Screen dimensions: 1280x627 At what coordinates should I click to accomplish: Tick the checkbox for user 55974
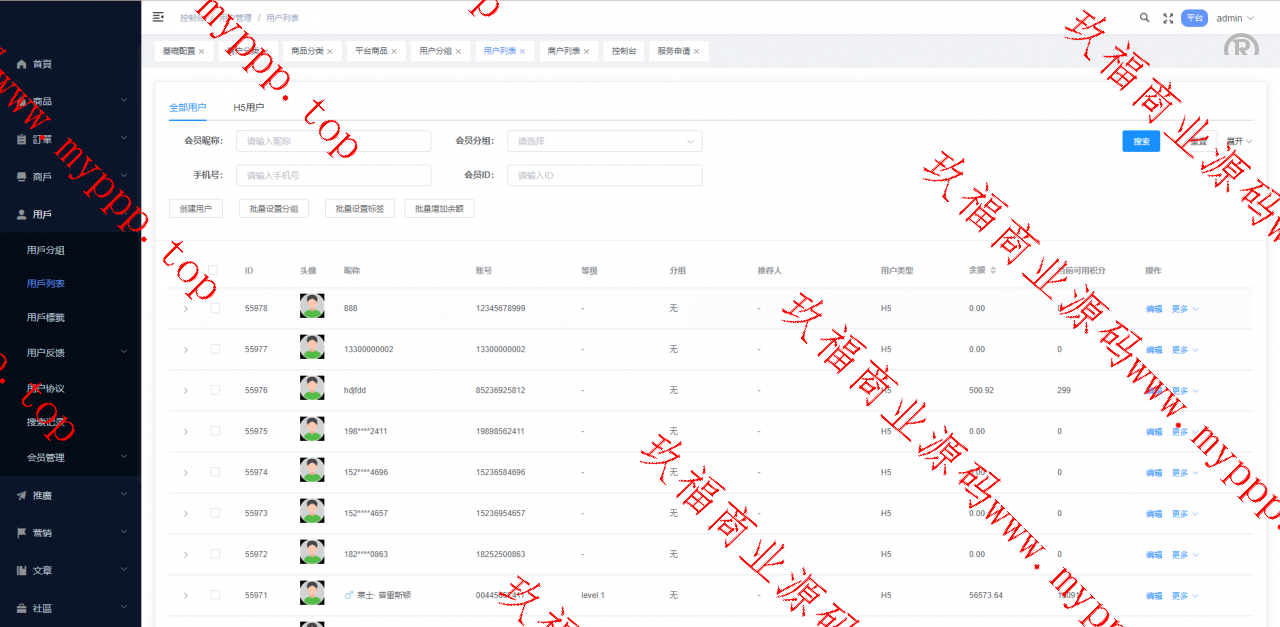[215, 472]
